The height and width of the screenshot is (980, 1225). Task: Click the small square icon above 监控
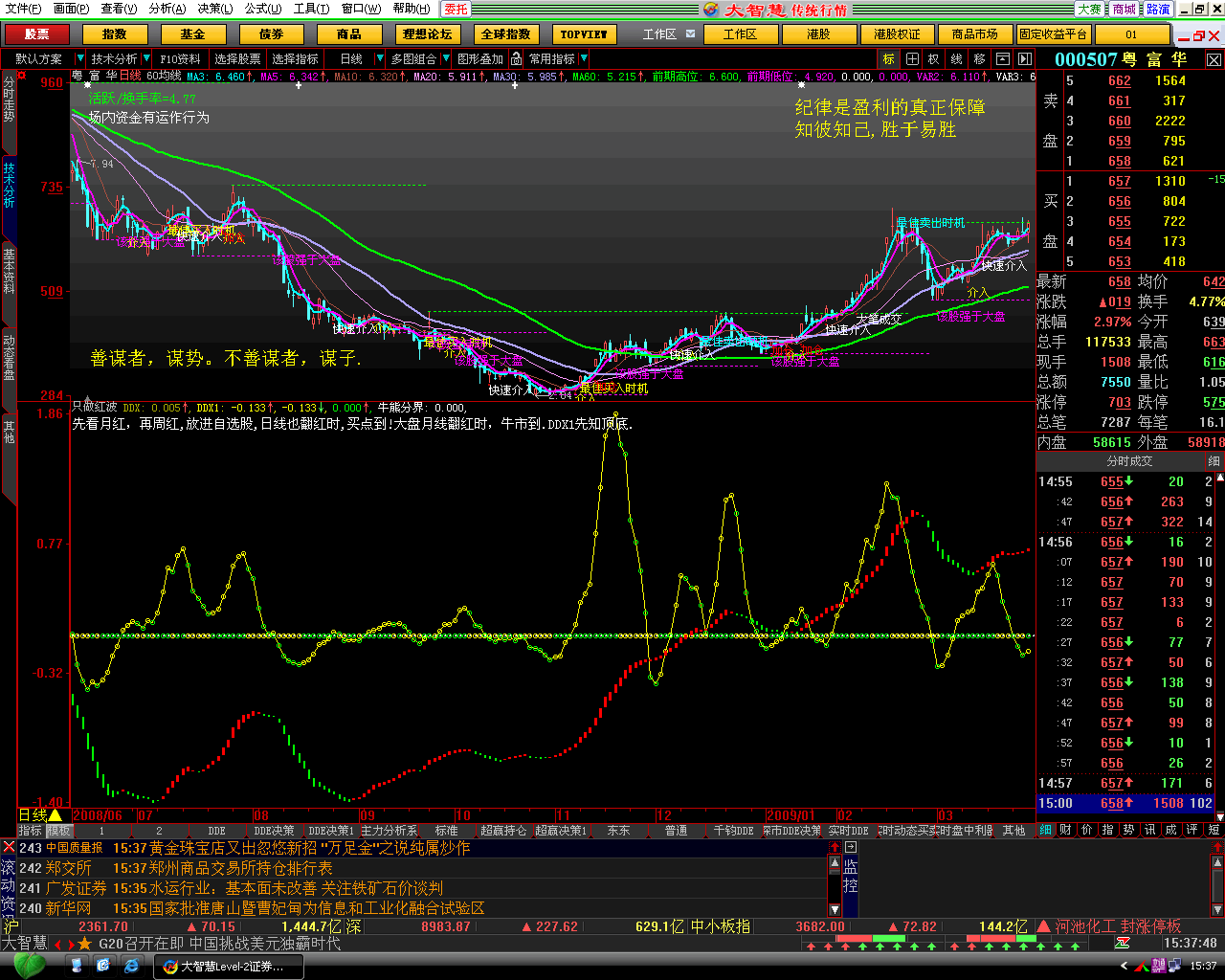click(851, 847)
